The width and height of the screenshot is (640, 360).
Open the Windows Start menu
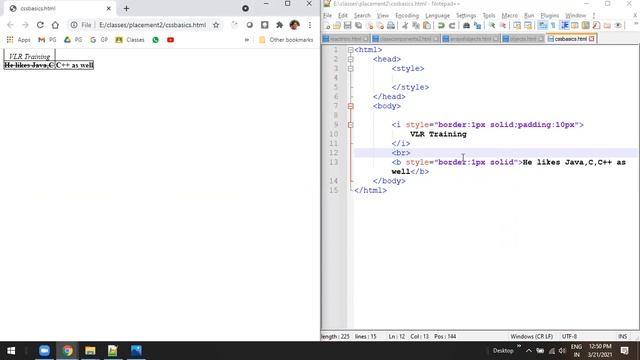tap(11, 351)
